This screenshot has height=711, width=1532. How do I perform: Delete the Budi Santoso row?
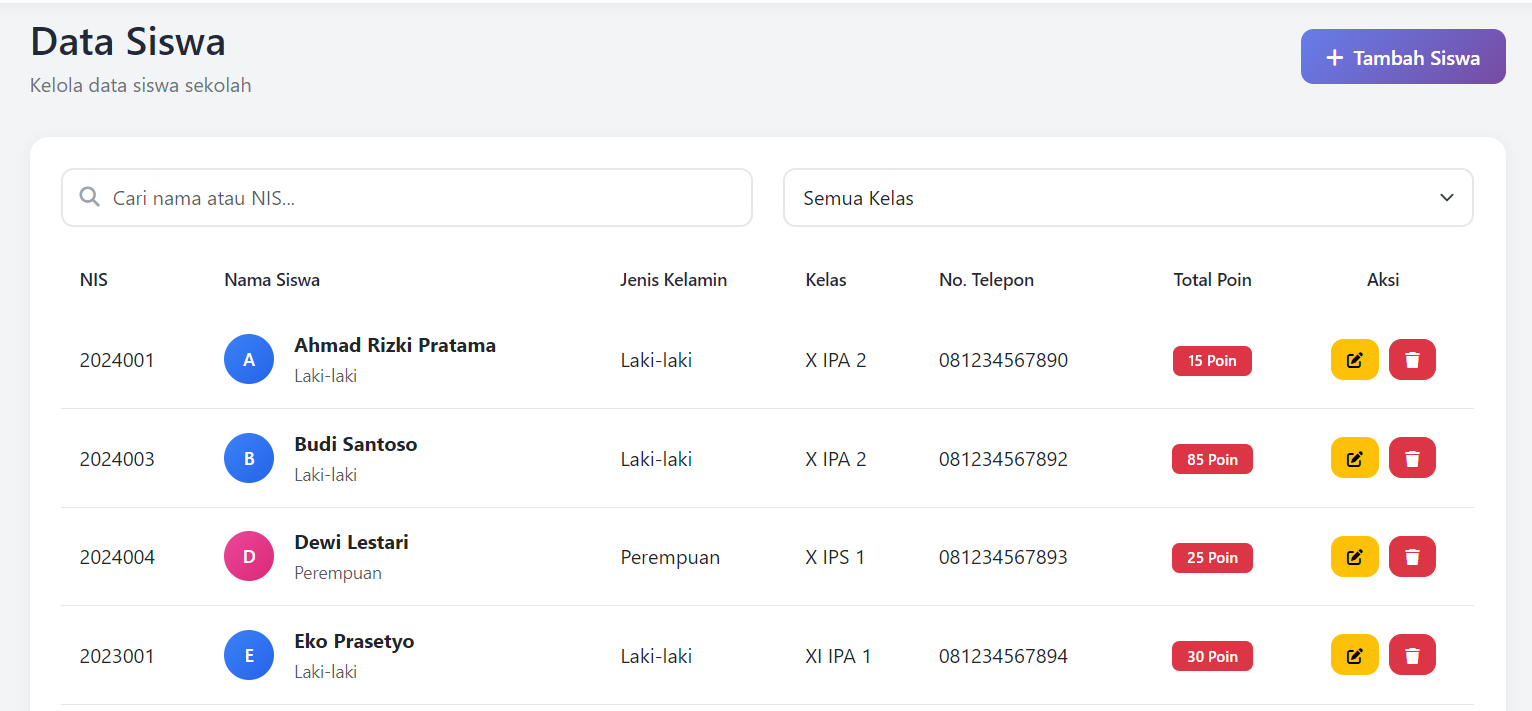1412,458
